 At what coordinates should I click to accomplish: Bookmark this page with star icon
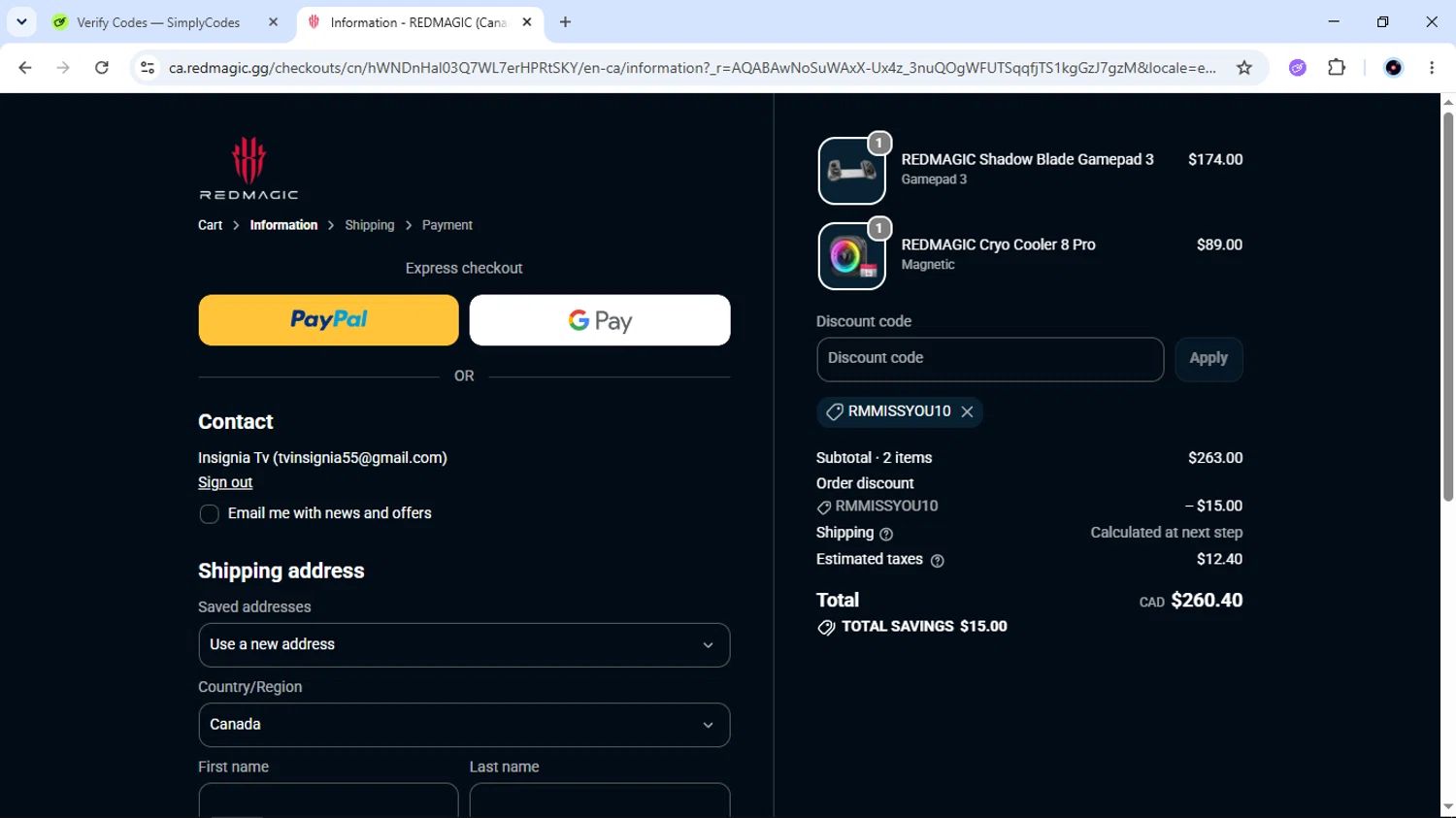(1244, 68)
